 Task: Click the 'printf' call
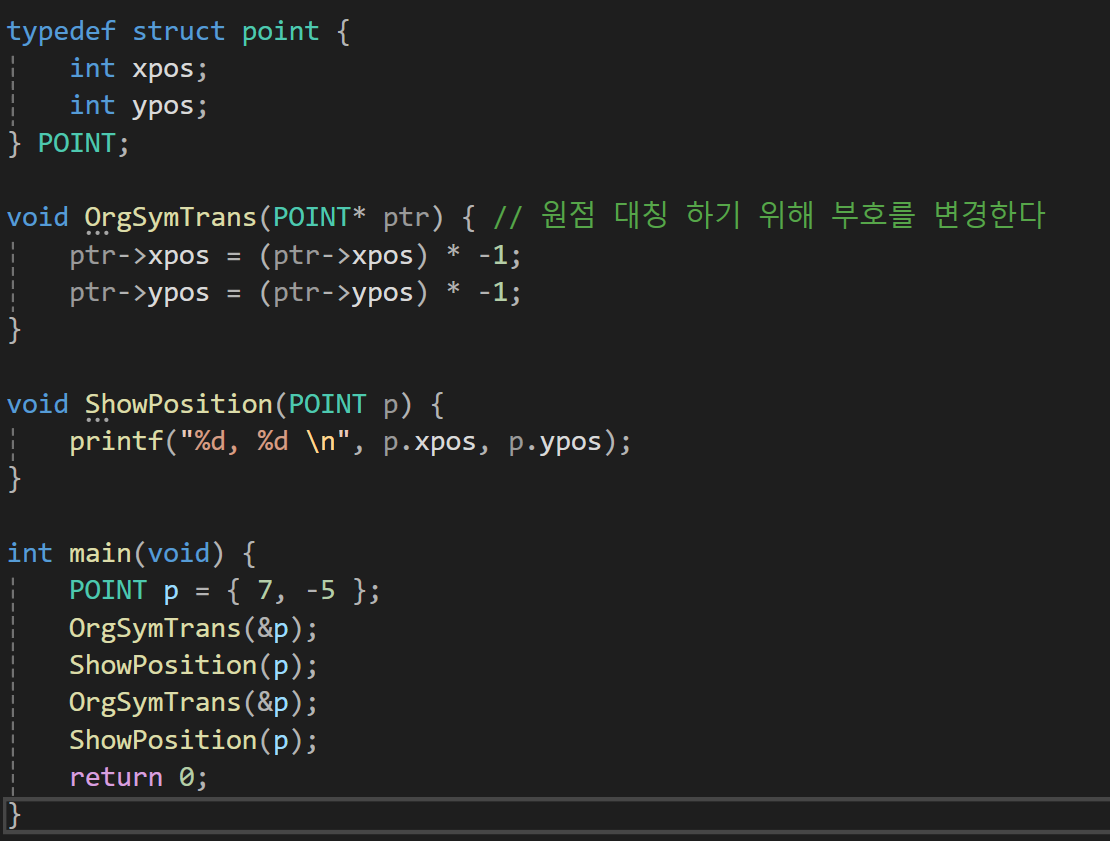(x=117, y=442)
